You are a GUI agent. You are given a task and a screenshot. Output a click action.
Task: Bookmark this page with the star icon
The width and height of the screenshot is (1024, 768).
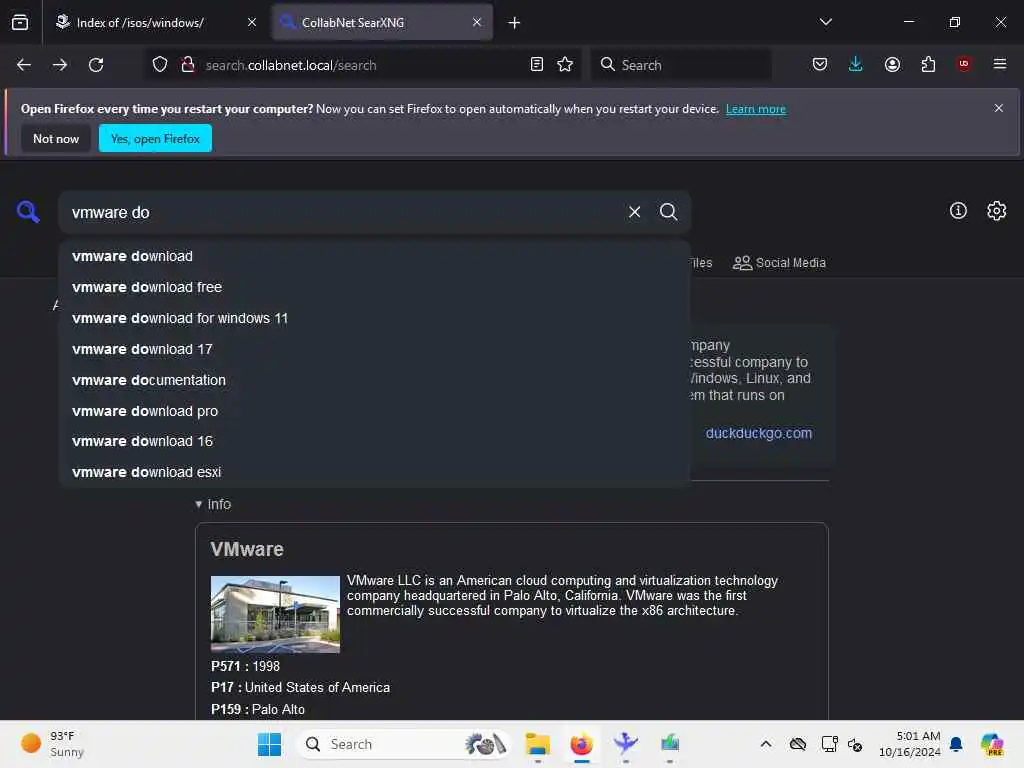(x=565, y=64)
